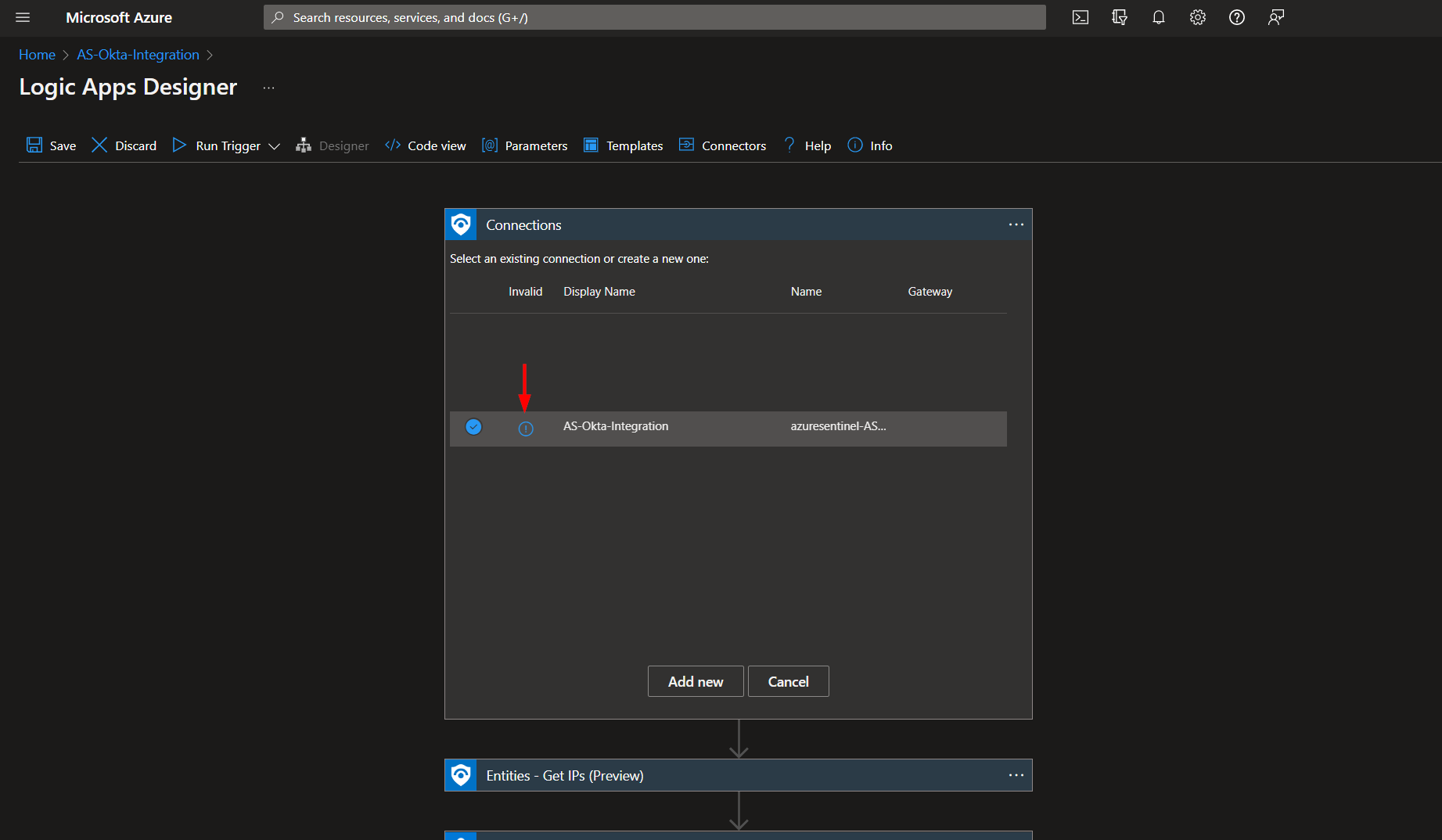Click the Templates icon in the toolbar

pyautogui.click(x=591, y=145)
